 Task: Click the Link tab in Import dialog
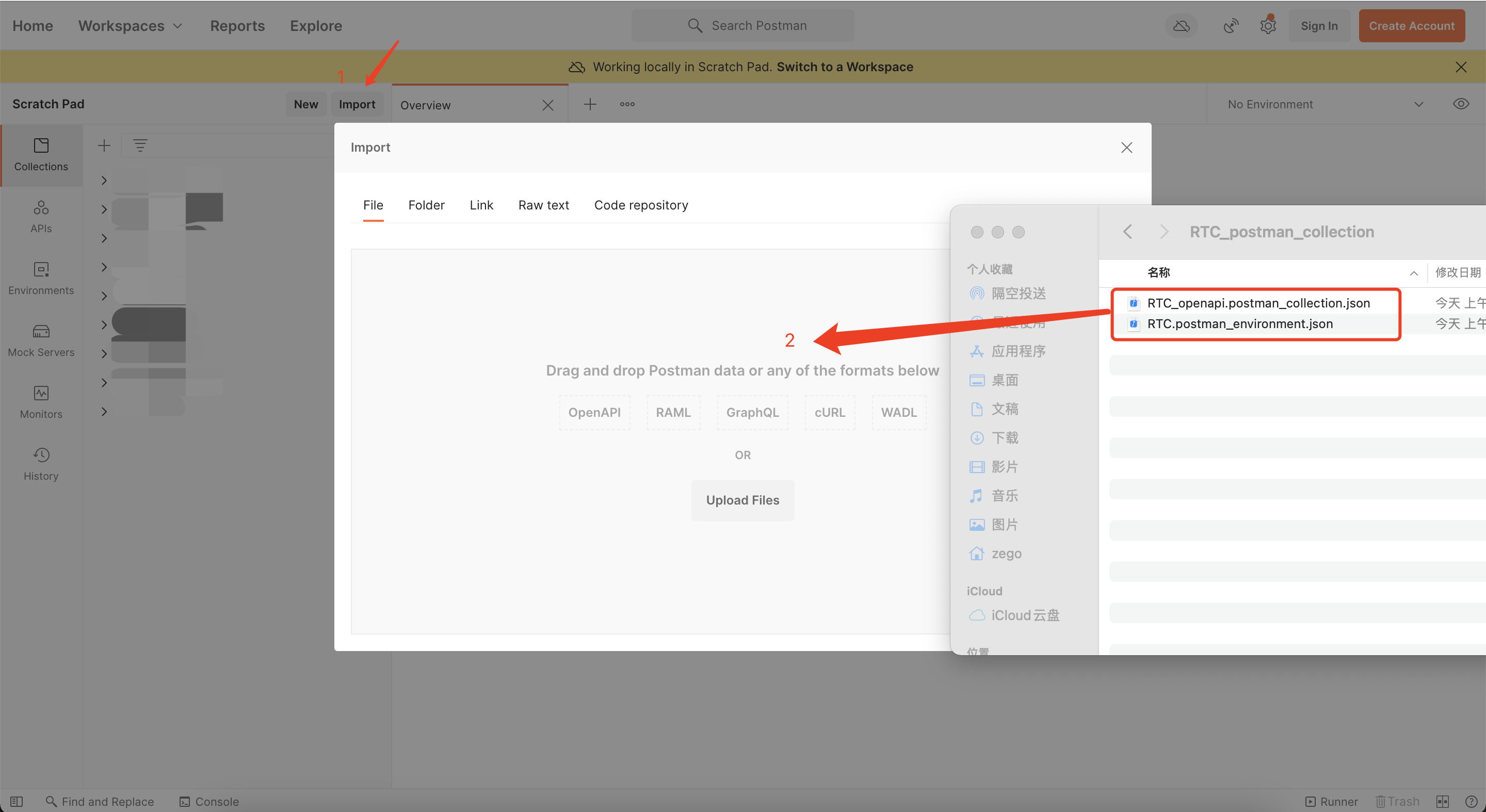[x=481, y=204]
